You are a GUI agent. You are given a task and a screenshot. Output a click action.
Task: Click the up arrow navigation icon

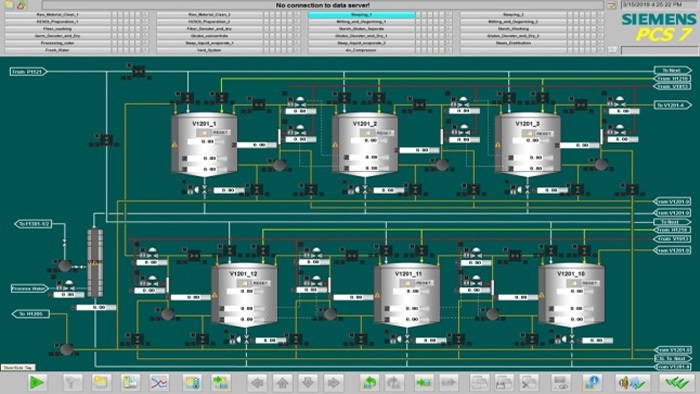coord(282,382)
